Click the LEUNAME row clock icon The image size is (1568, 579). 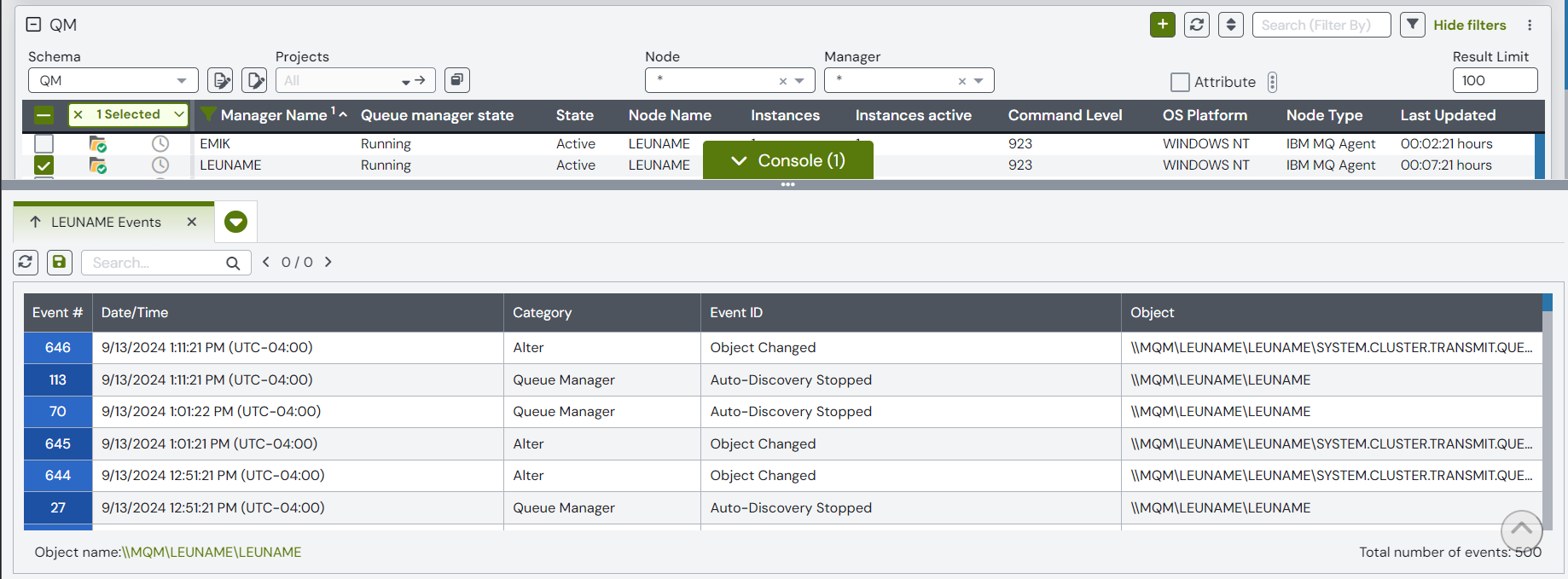point(160,165)
